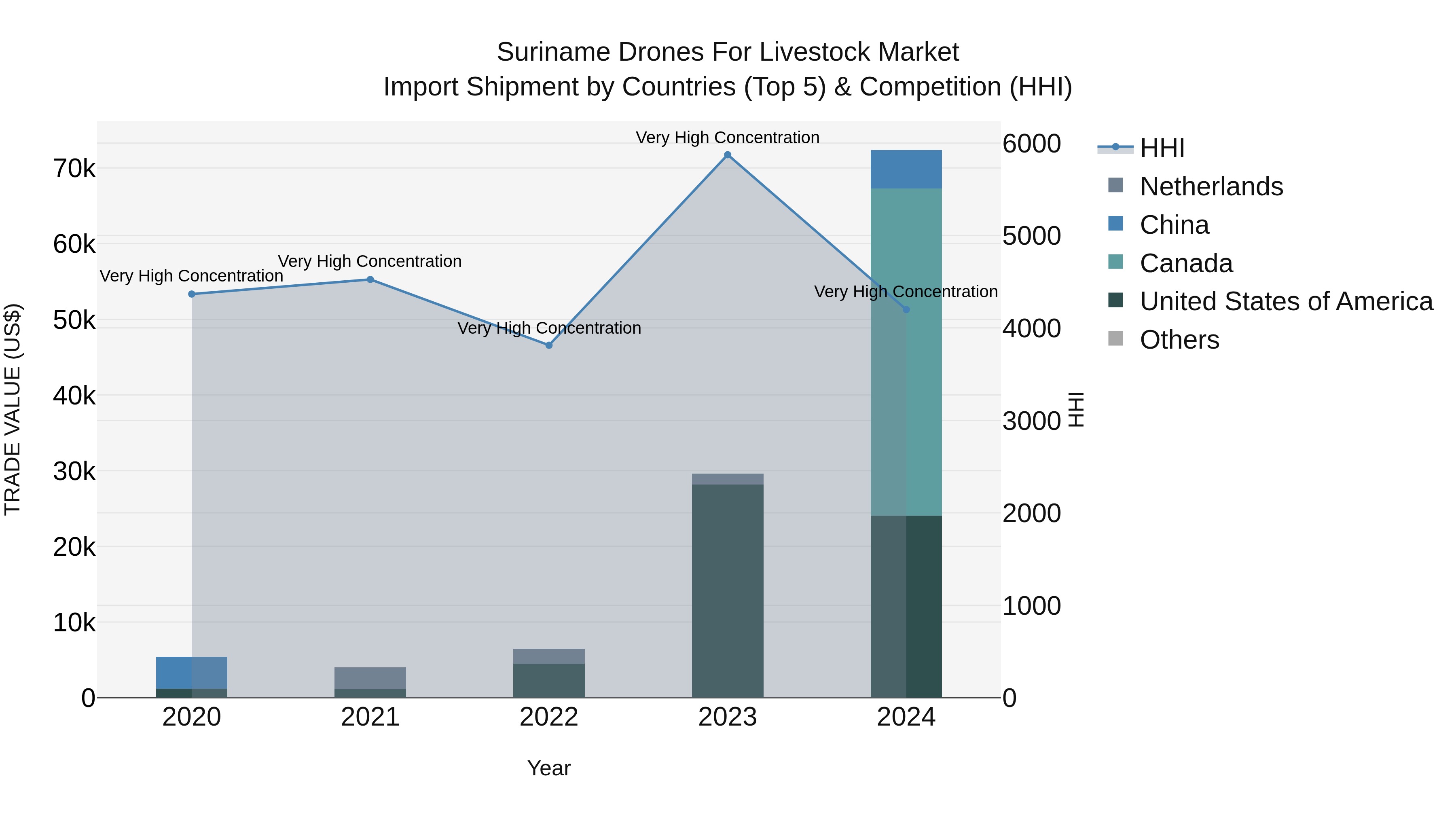Click the 70k tick on trade value axis
Image resolution: width=1456 pixels, height=819 pixels.
tap(74, 168)
